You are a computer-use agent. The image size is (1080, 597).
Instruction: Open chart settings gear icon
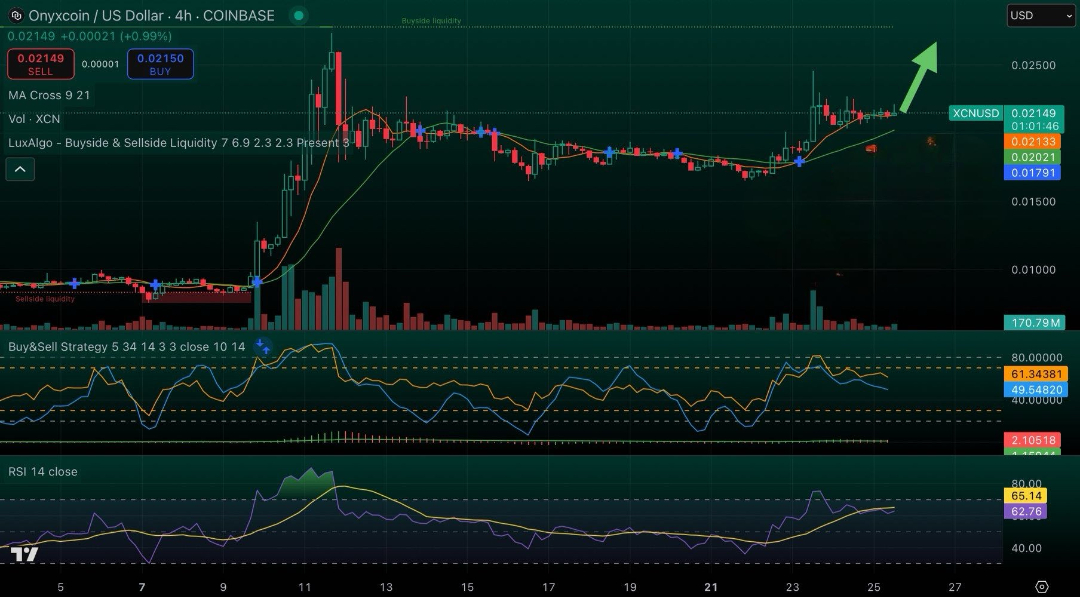coord(1041,587)
